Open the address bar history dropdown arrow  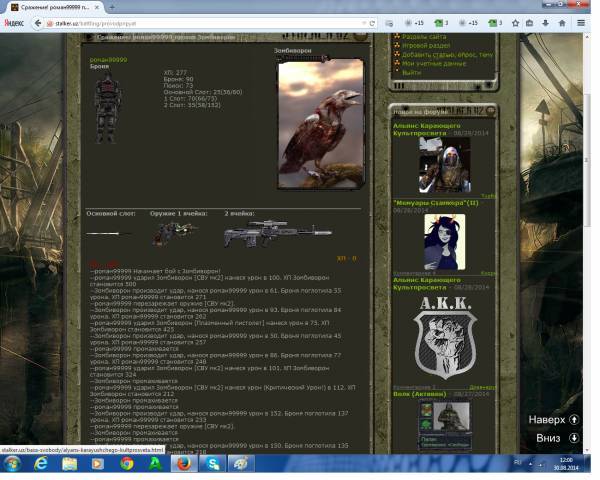[364, 23]
